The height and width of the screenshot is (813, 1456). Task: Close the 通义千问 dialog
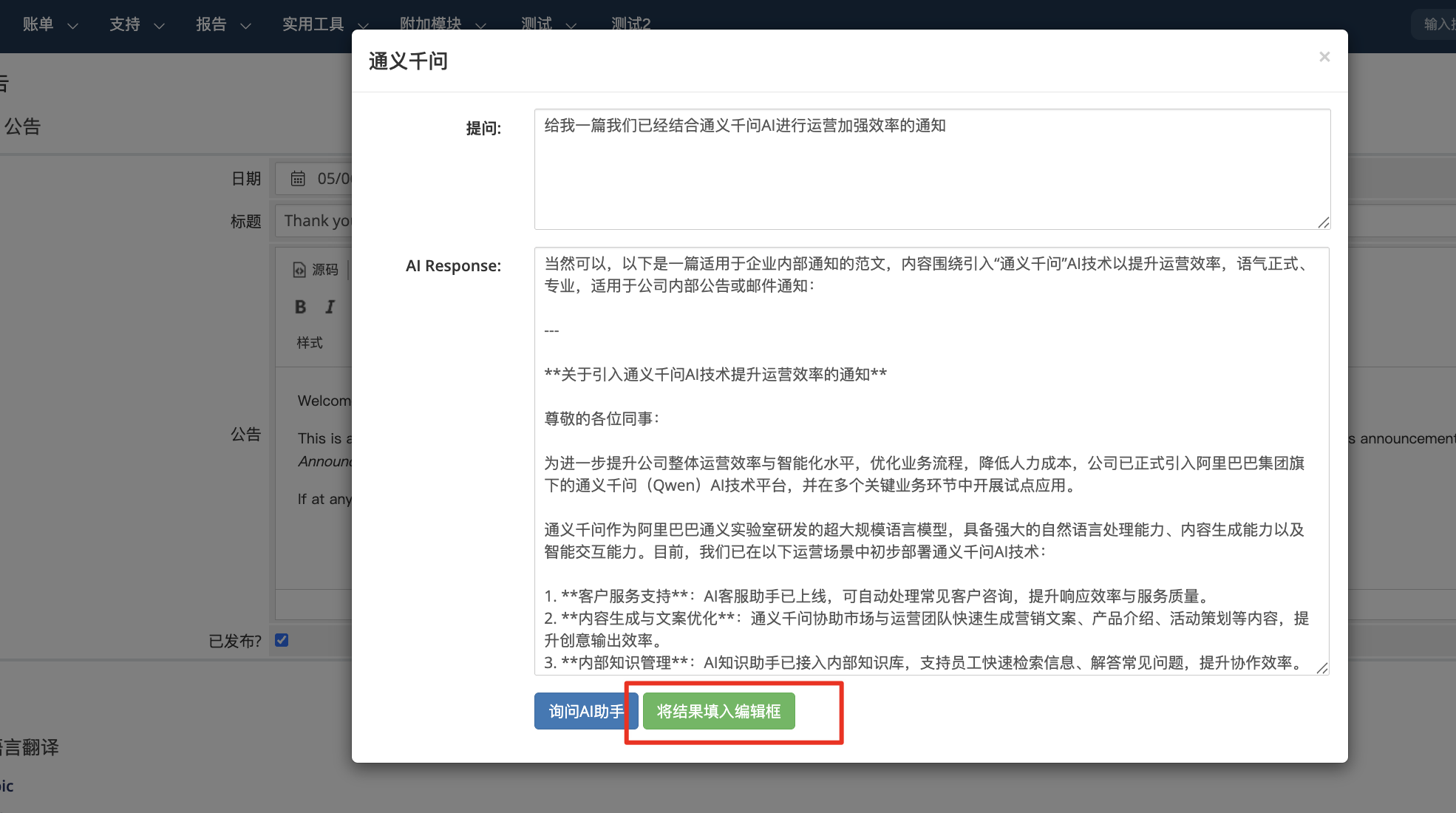(x=1324, y=57)
